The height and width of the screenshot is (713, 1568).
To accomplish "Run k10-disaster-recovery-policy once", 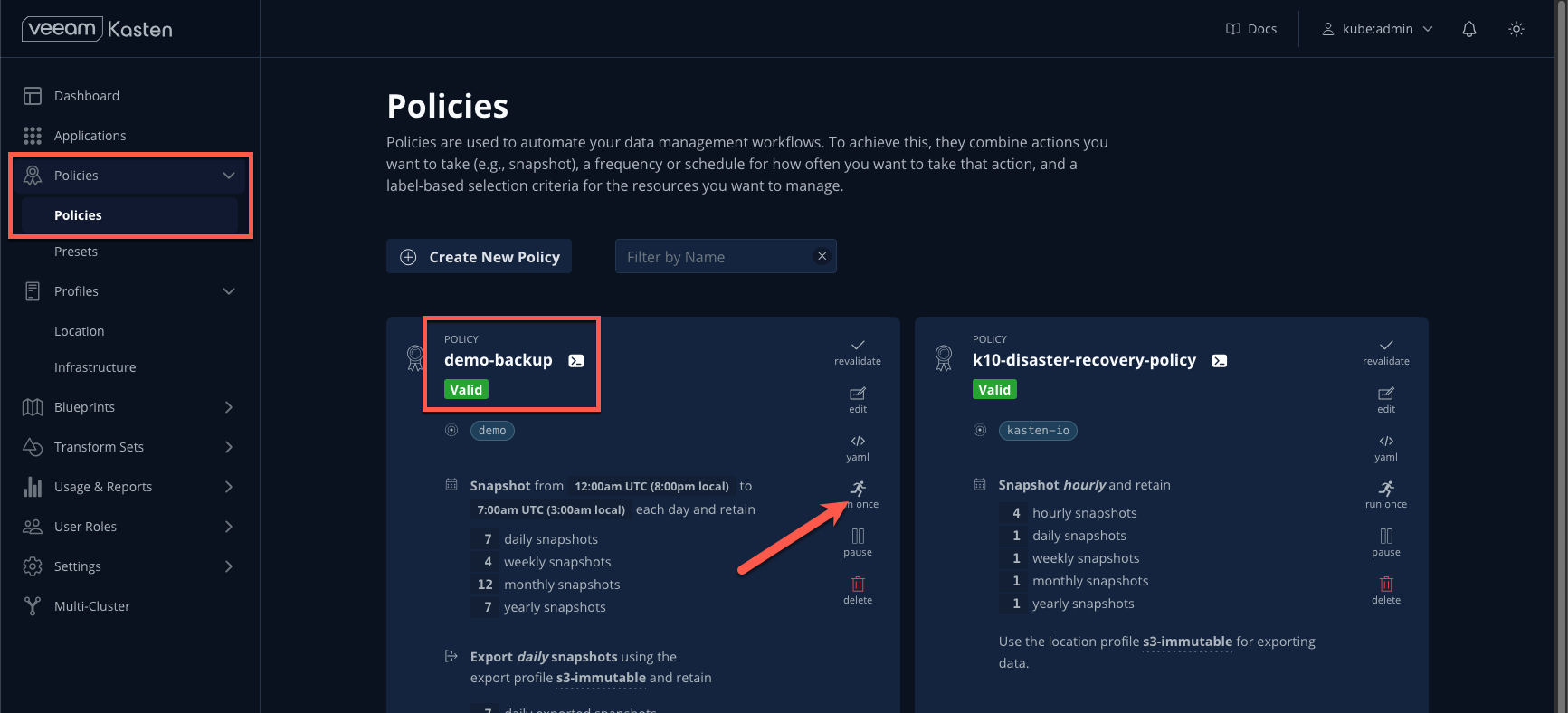I will click(1386, 495).
